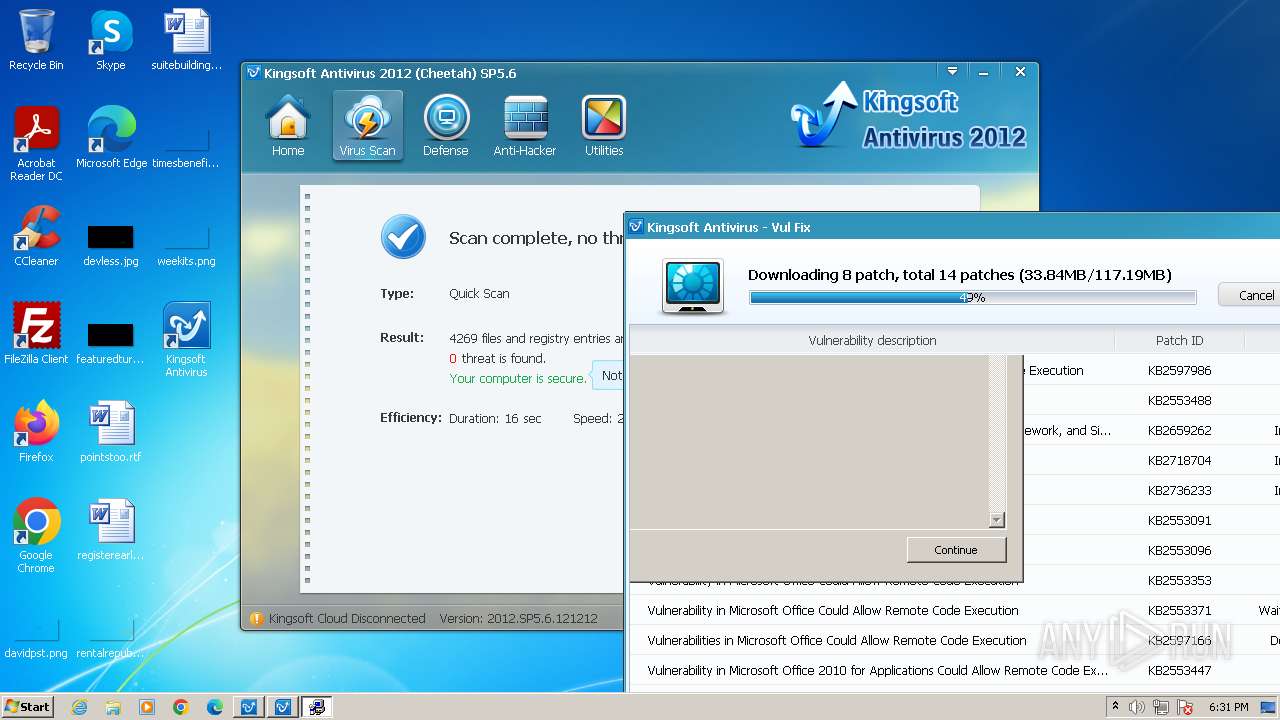This screenshot has width=1280, height=720.
Task: Select patch KB2553488 cell
Action: [1180, 400]
